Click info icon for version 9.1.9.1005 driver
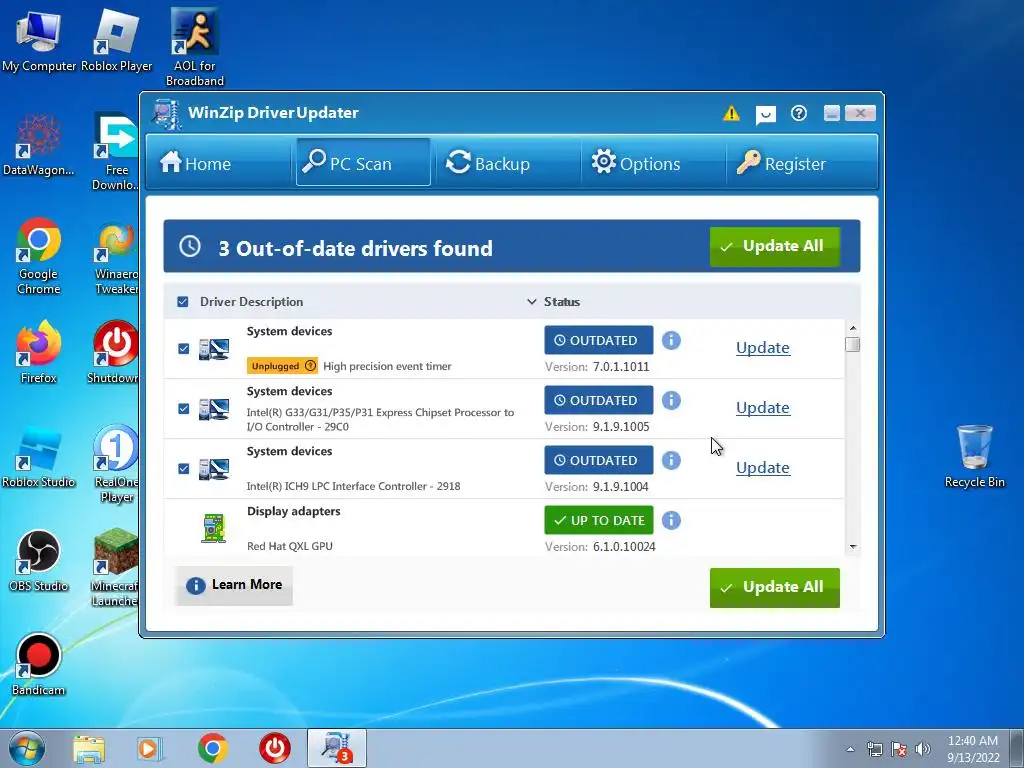Viewport: 1024px width, 768px height. click(671, 400)
